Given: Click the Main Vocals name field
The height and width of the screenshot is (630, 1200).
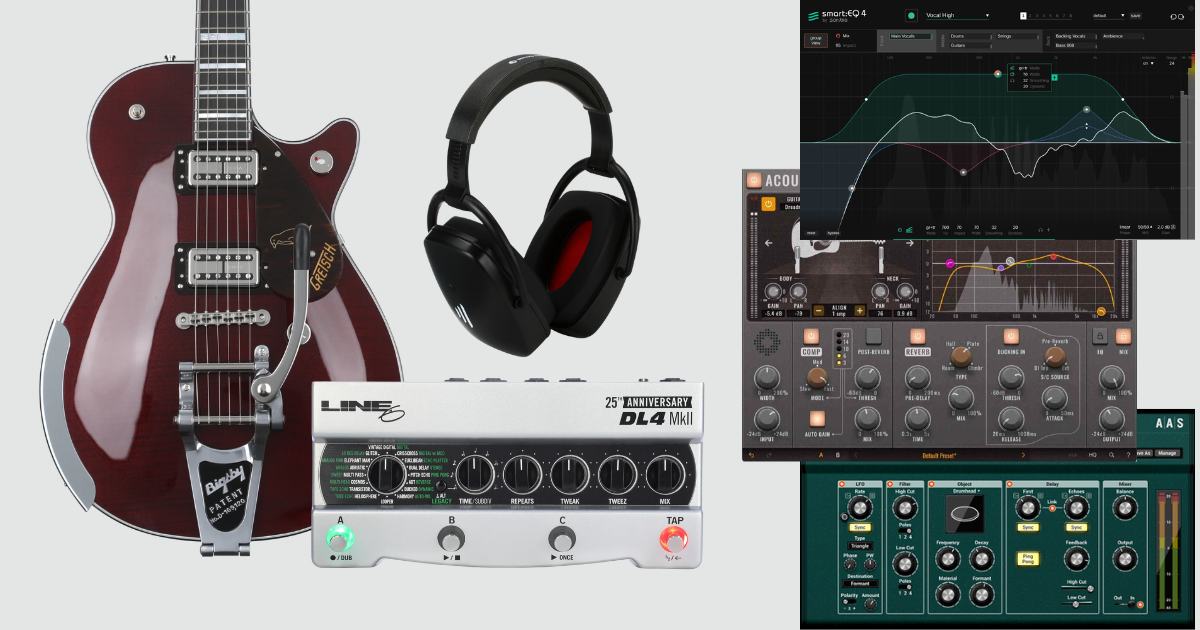Looking at the screenshot, I should [x=910, y=36].
